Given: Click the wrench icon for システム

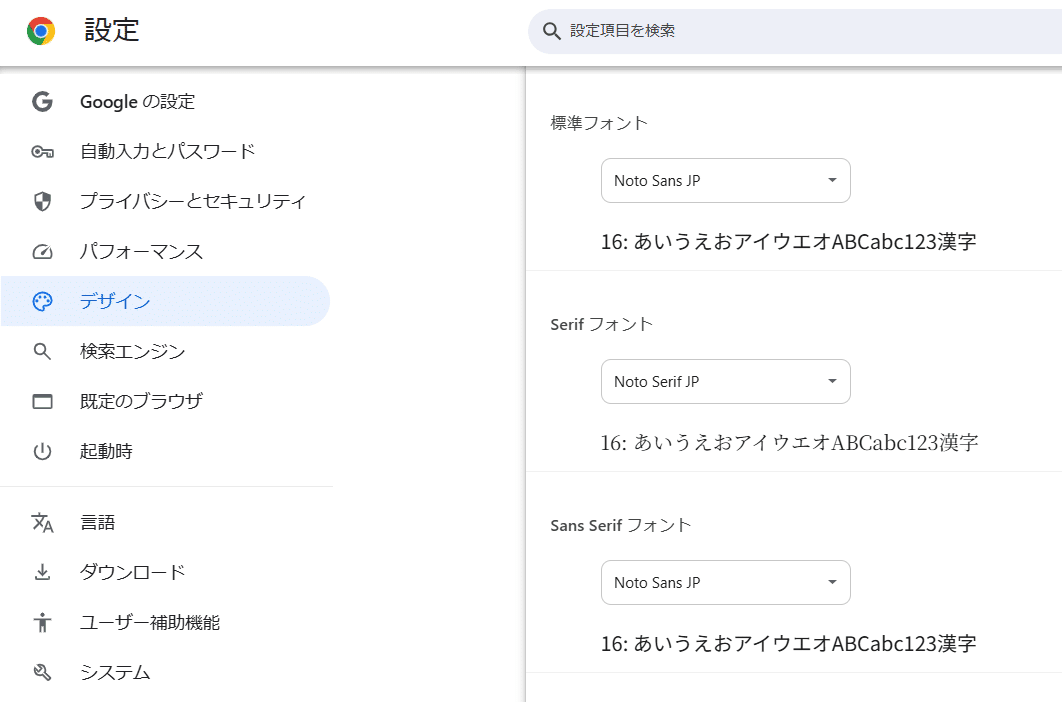Looking at the screenshot, I should click(x=42, y=672).
